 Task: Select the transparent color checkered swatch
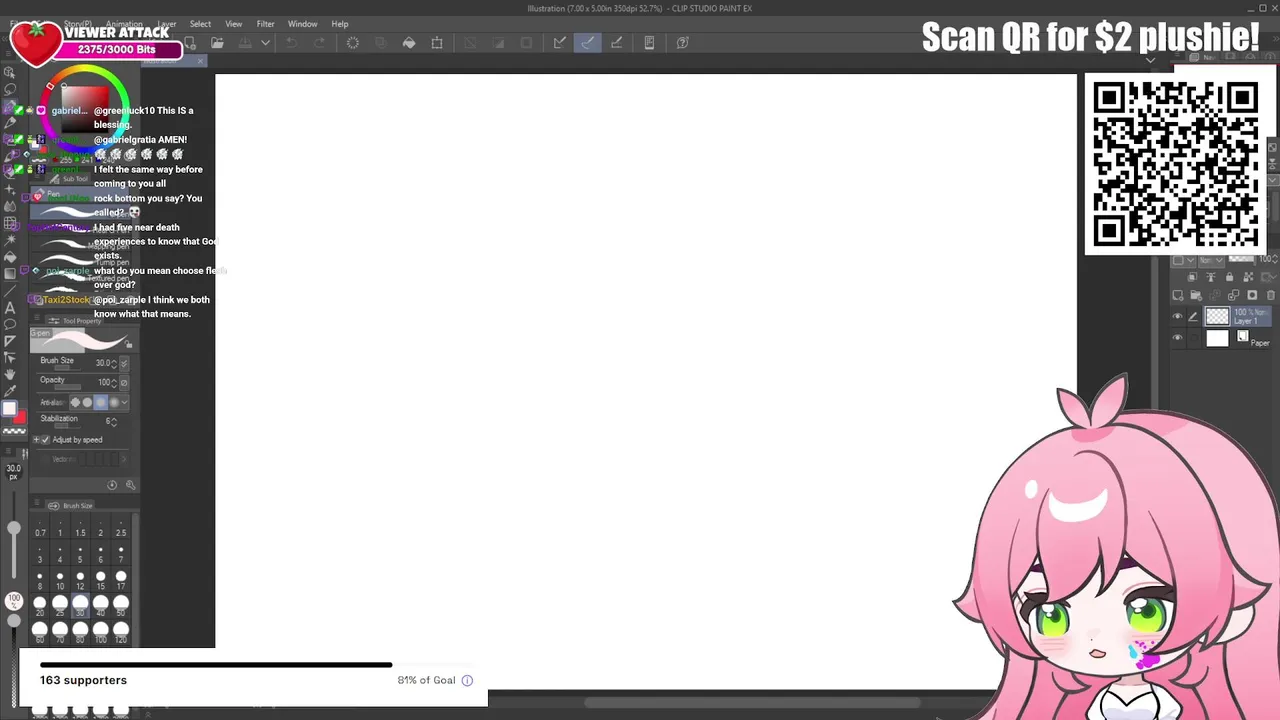pos(14,431)
